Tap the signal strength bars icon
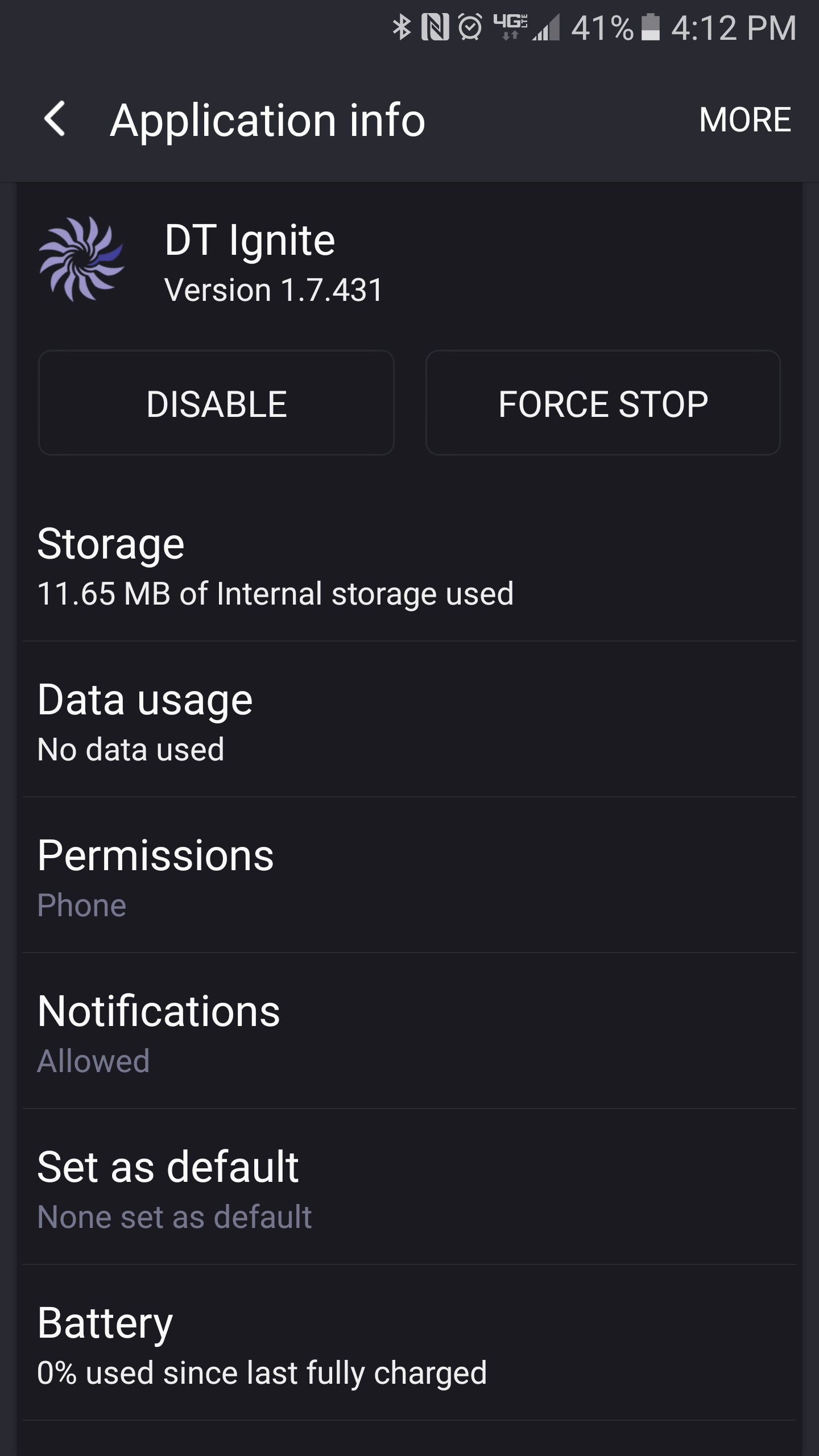819x1456 pixels. tap(547, 28)
